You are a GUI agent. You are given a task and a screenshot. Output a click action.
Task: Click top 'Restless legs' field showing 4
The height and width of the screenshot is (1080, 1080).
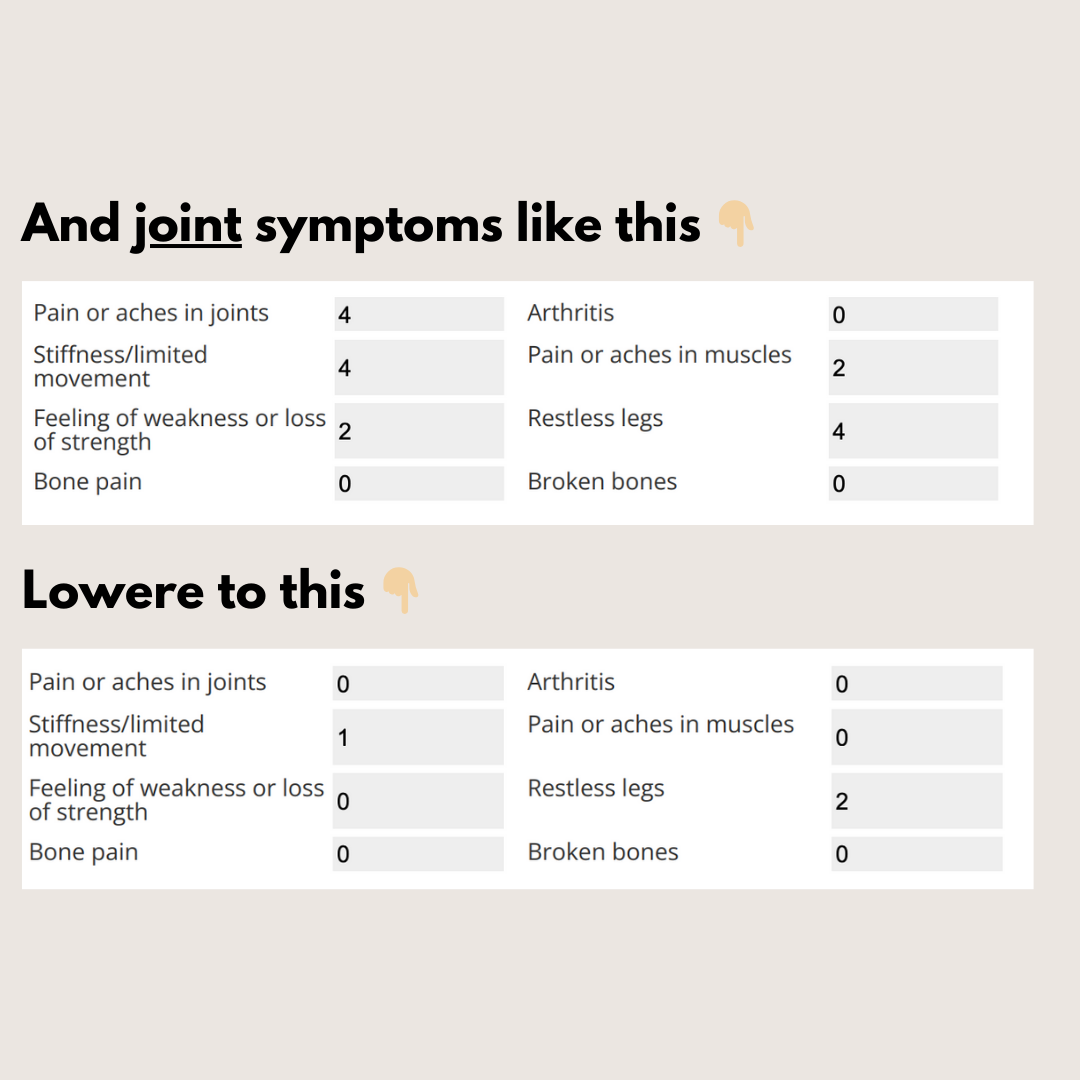913,430
